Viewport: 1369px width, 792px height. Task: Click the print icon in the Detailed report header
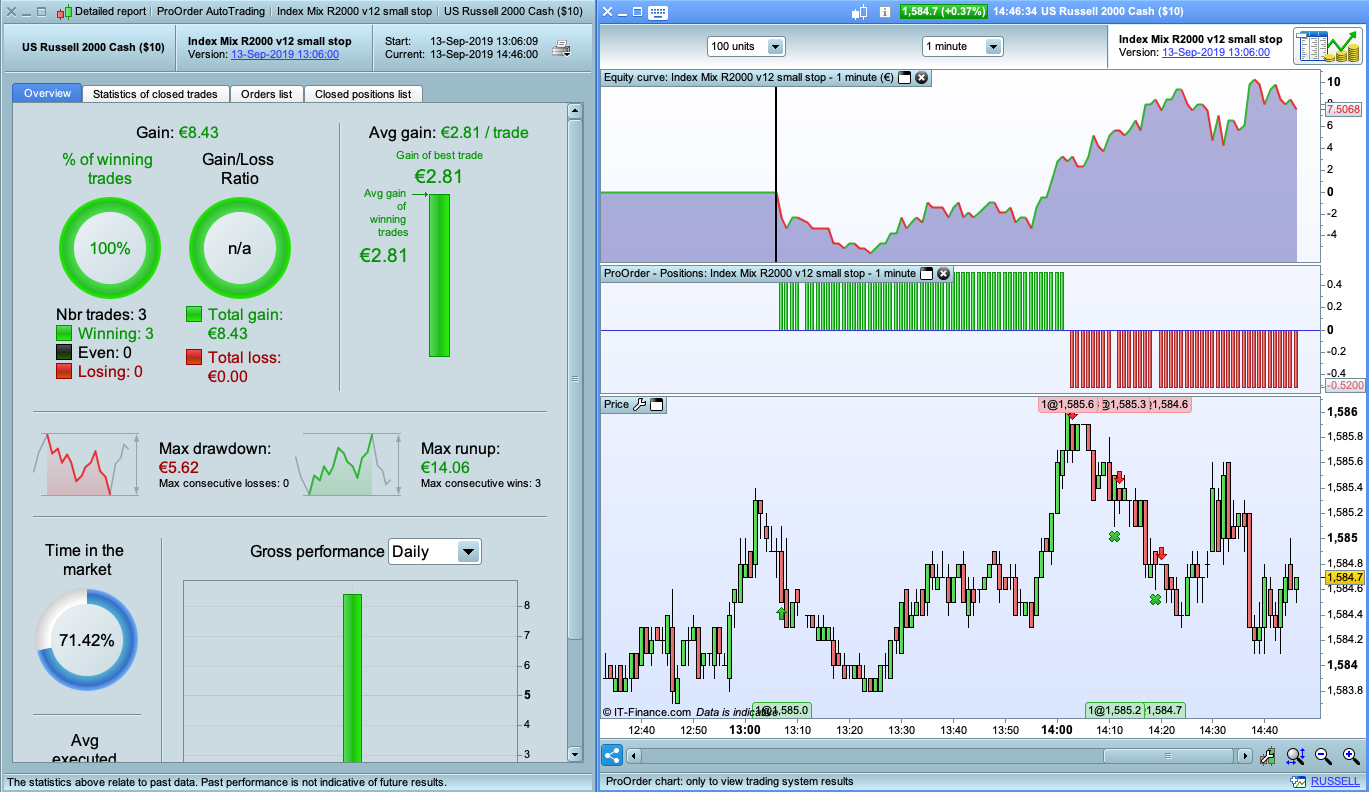point(562,47)
